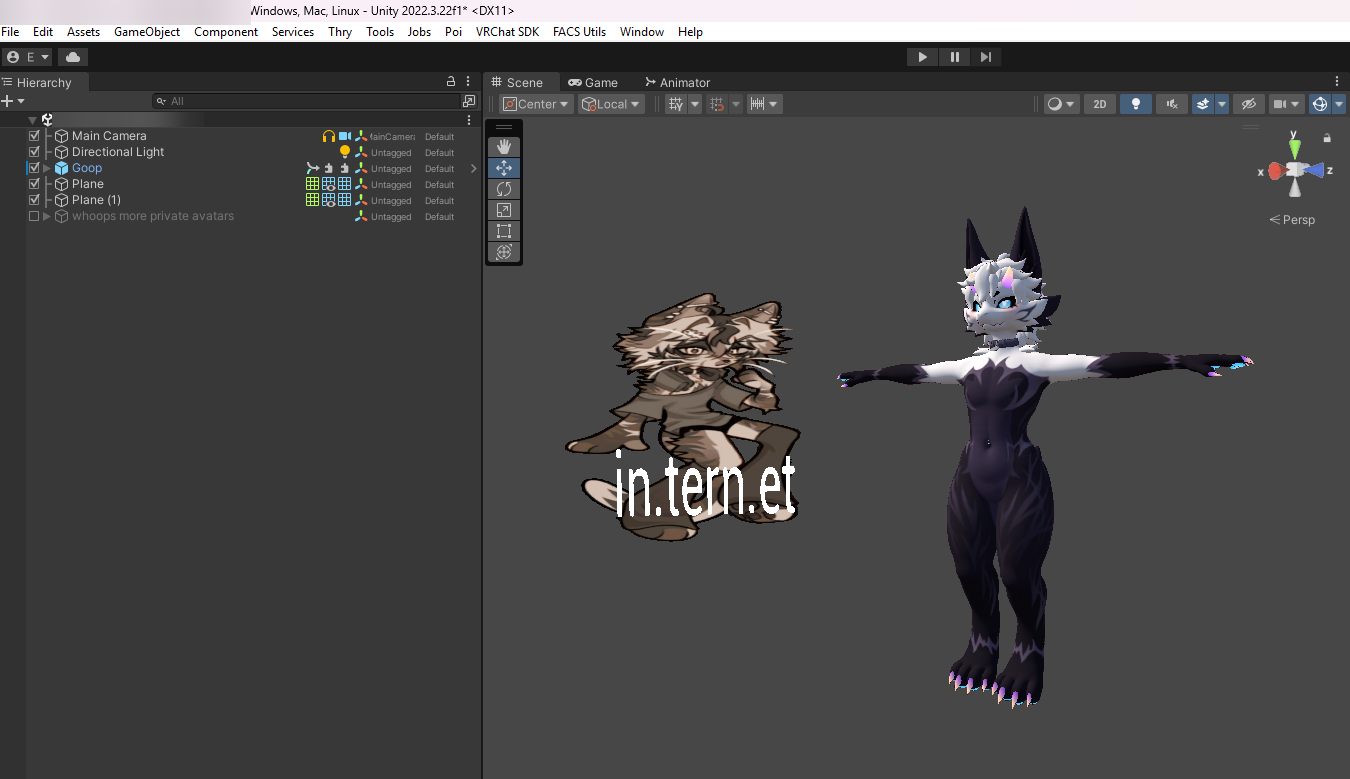Viewport: 1350px width, 779px height.
Task: Select the Rect tool
Action: [504, 231]
